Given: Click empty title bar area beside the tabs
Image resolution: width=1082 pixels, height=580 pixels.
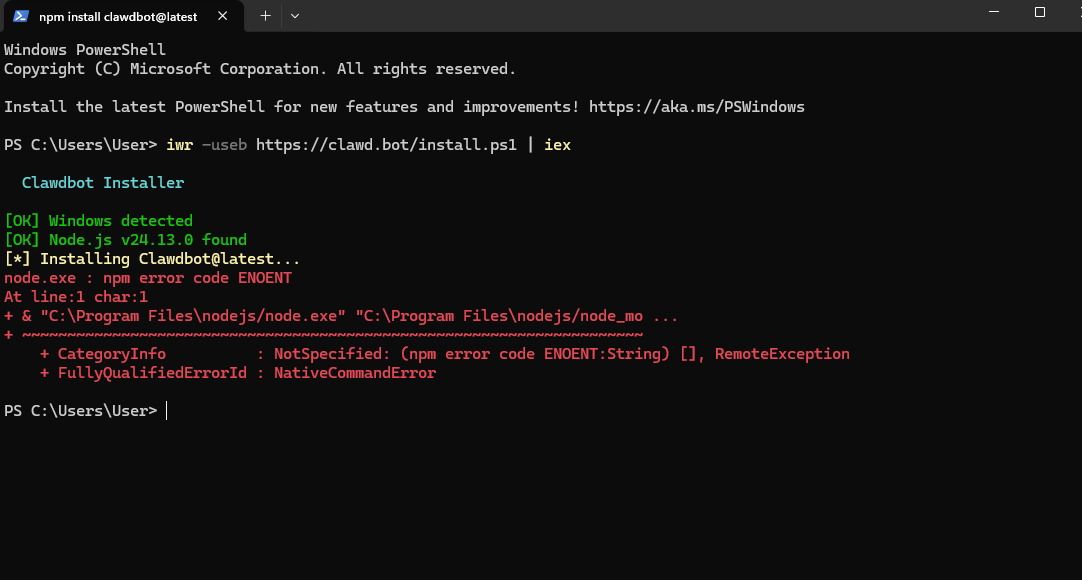Looking at the screenshot, I should click(600, 16).
